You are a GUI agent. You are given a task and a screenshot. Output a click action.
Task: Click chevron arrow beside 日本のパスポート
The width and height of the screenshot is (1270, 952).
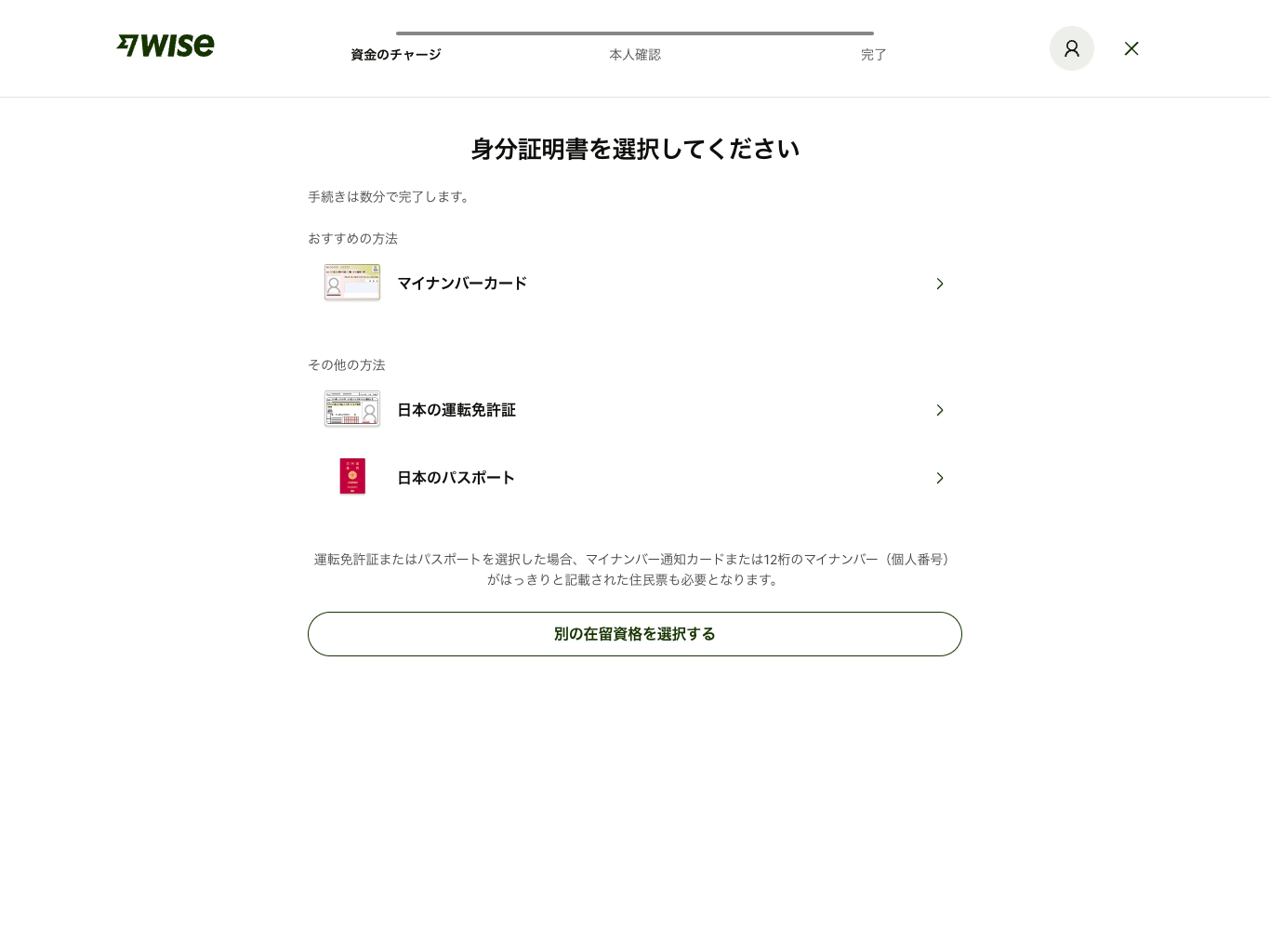pyautogui.click(x=939, y=478)
